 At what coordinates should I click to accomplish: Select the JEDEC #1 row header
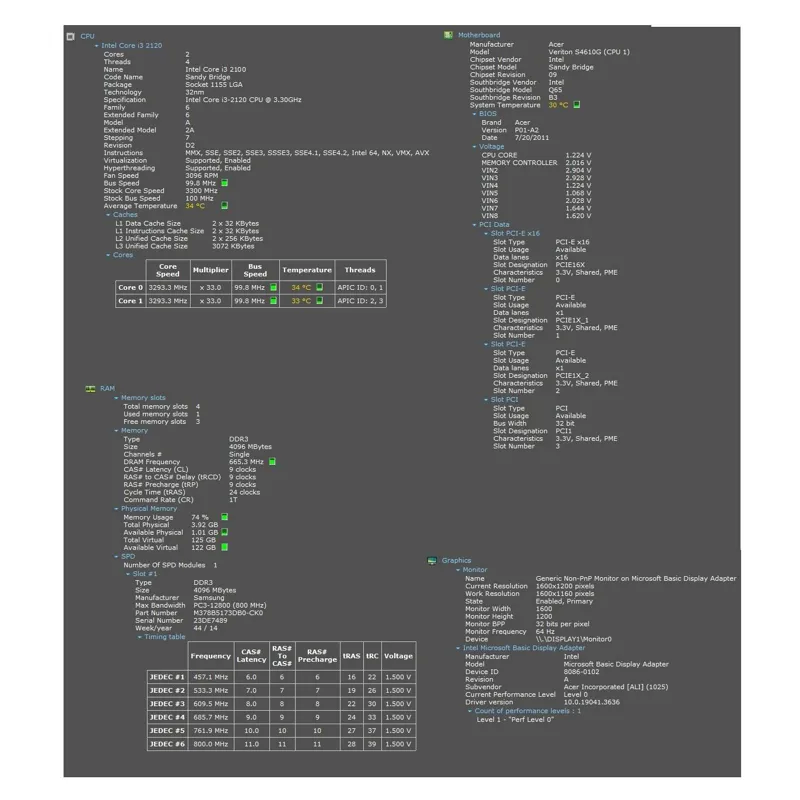(x=167, y=678)
